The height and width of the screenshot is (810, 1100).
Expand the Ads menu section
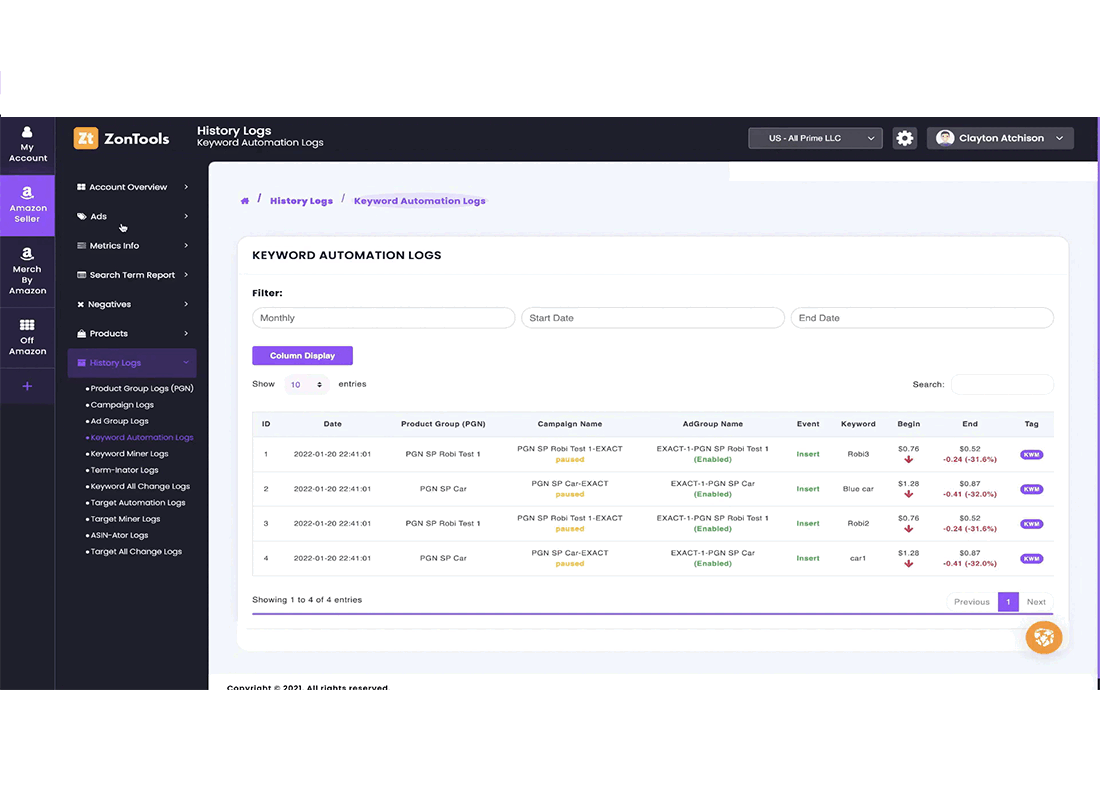point(132,217)
